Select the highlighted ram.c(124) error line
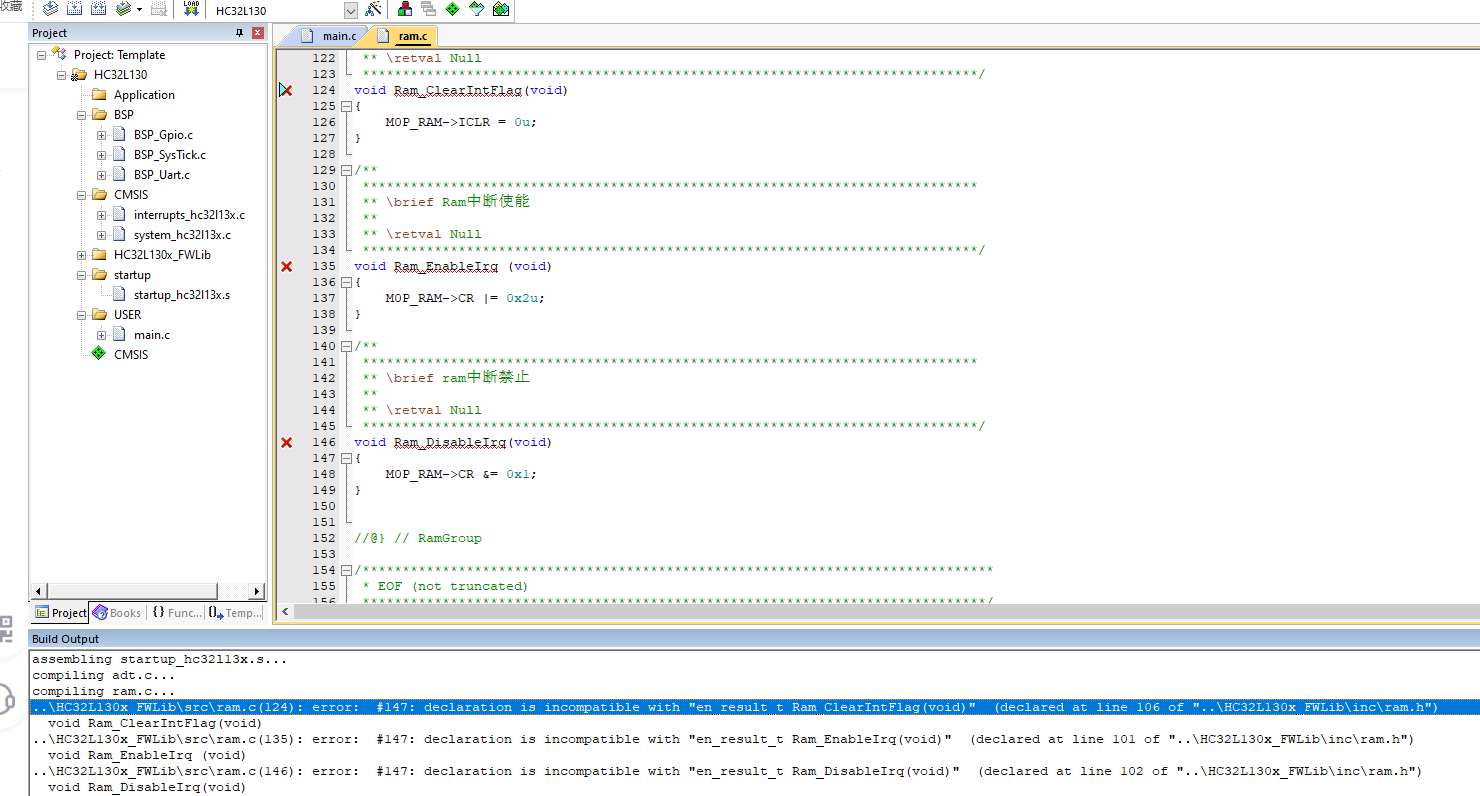1480x796 pixels. [x=755, y=707]
